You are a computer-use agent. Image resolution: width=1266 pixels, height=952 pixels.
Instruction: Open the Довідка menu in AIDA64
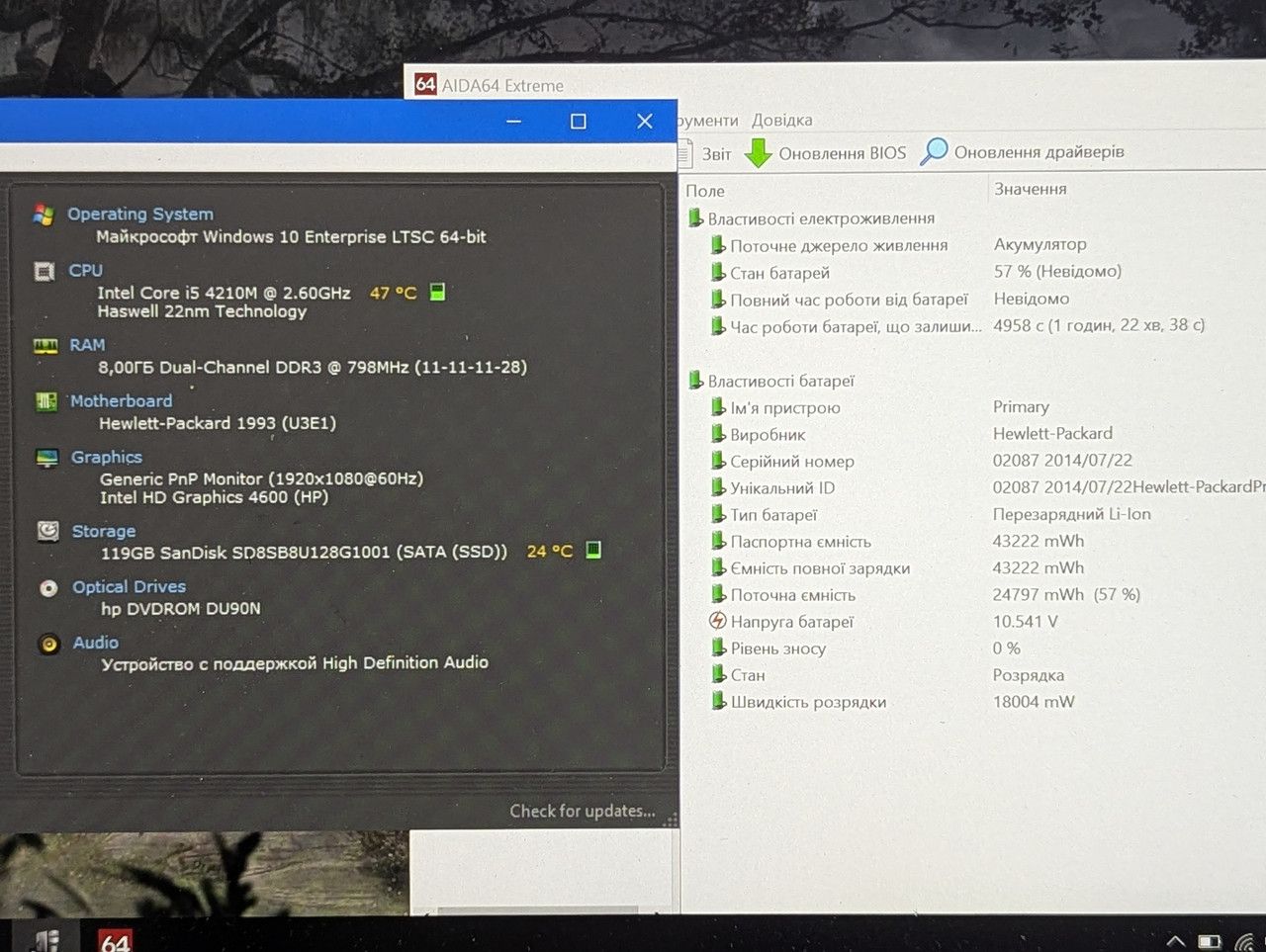782,120
